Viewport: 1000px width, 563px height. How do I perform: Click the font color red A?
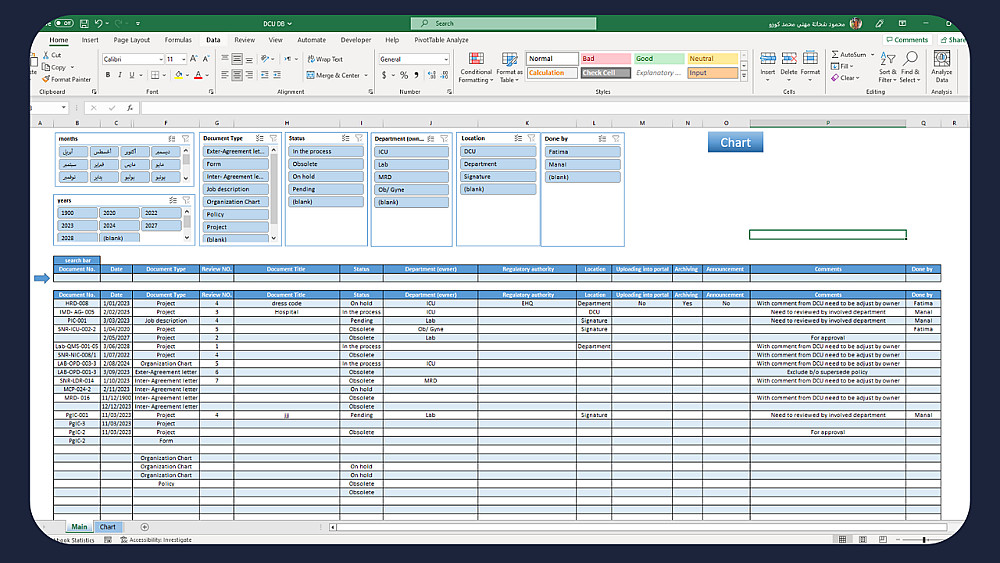pos(198,75)
